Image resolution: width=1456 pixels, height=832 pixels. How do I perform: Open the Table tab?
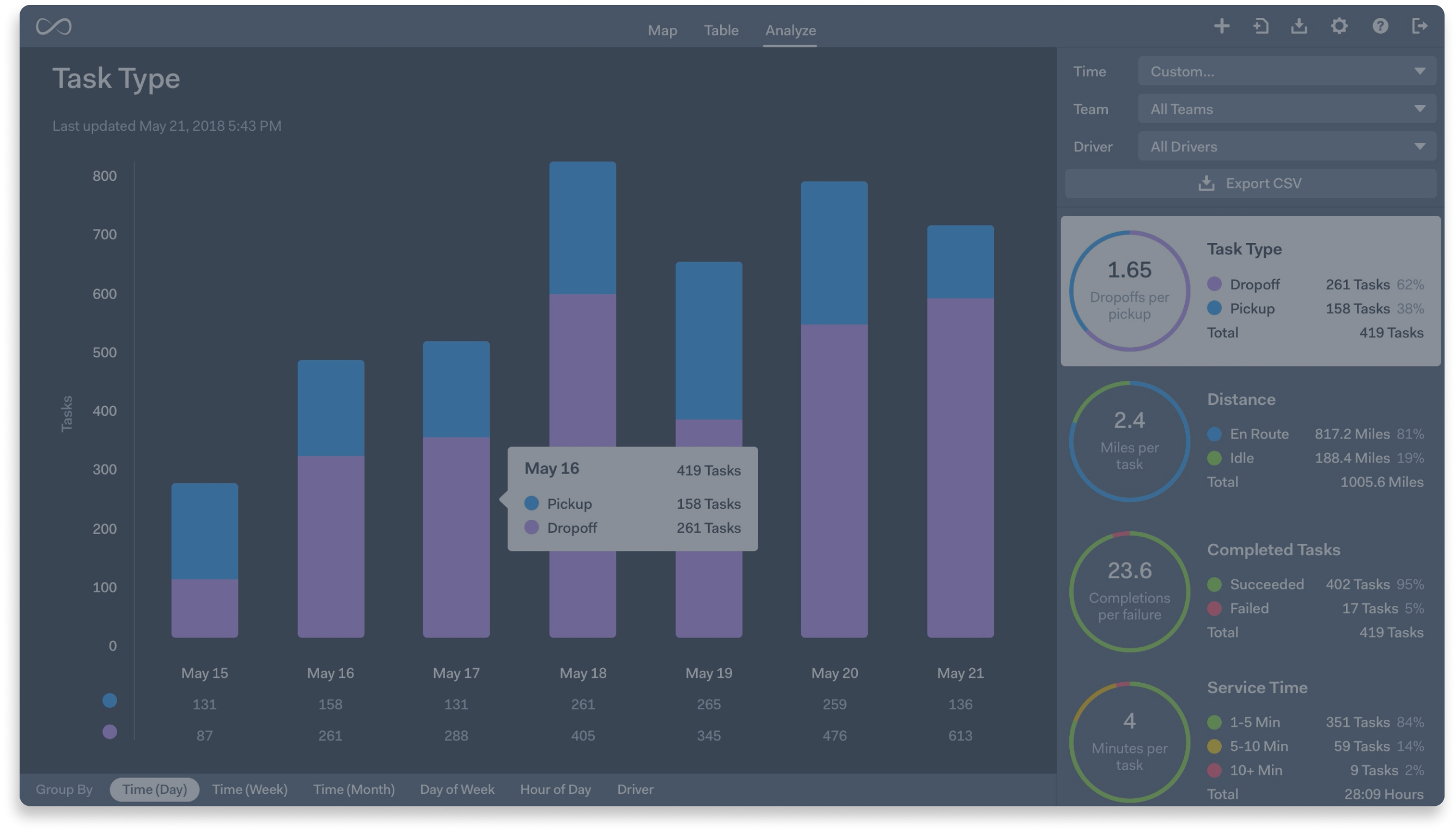[x=721, y=31]
